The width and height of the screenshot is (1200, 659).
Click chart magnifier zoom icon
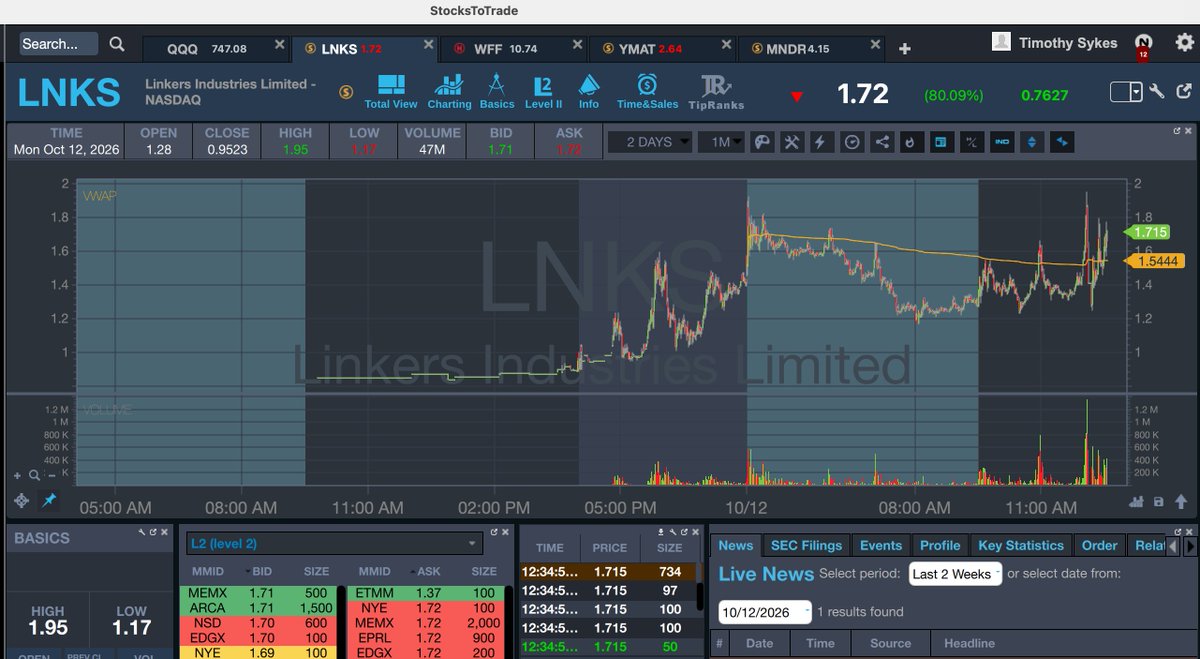click(x=35, y=476)
